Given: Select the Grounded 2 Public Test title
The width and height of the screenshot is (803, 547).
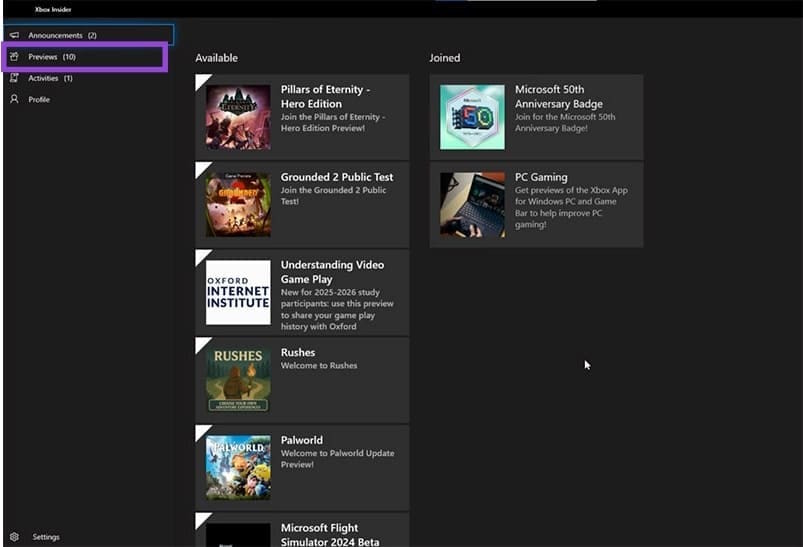Looking at the screenshot, I should [337, 177].
